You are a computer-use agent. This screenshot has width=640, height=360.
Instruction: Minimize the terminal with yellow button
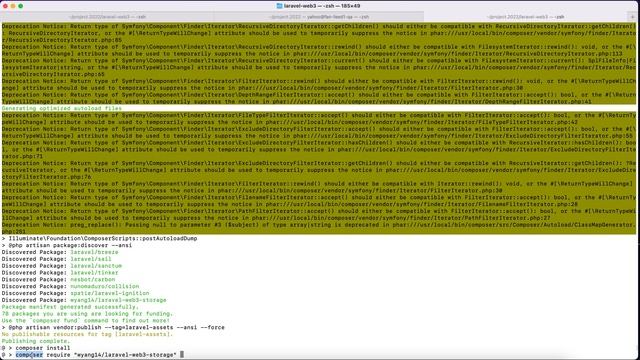[x=13, y=6]
